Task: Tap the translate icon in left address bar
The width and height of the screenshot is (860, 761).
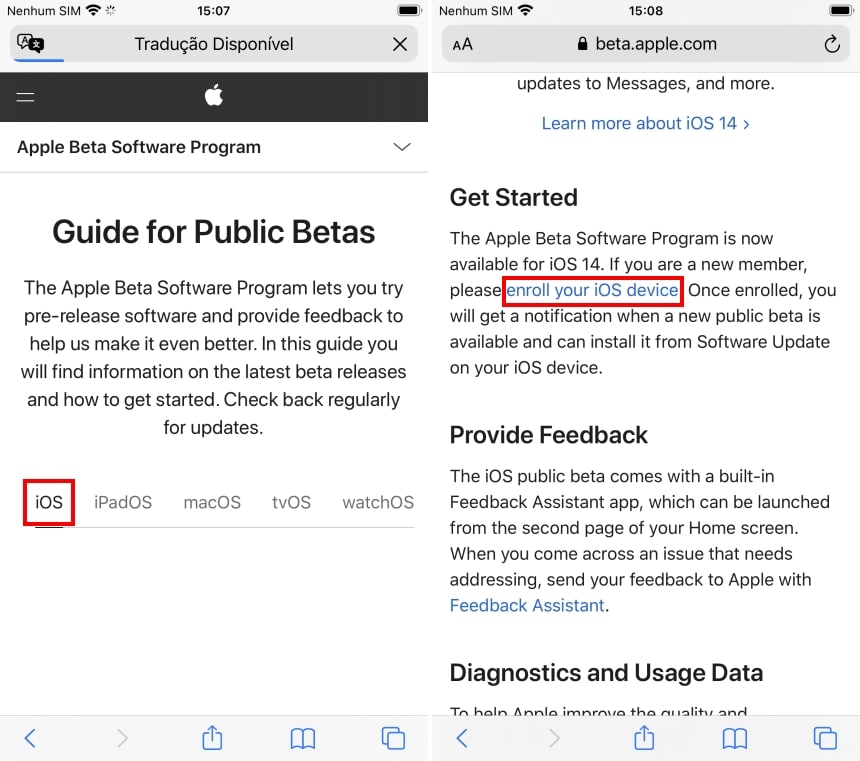Action: pos(30,43)
